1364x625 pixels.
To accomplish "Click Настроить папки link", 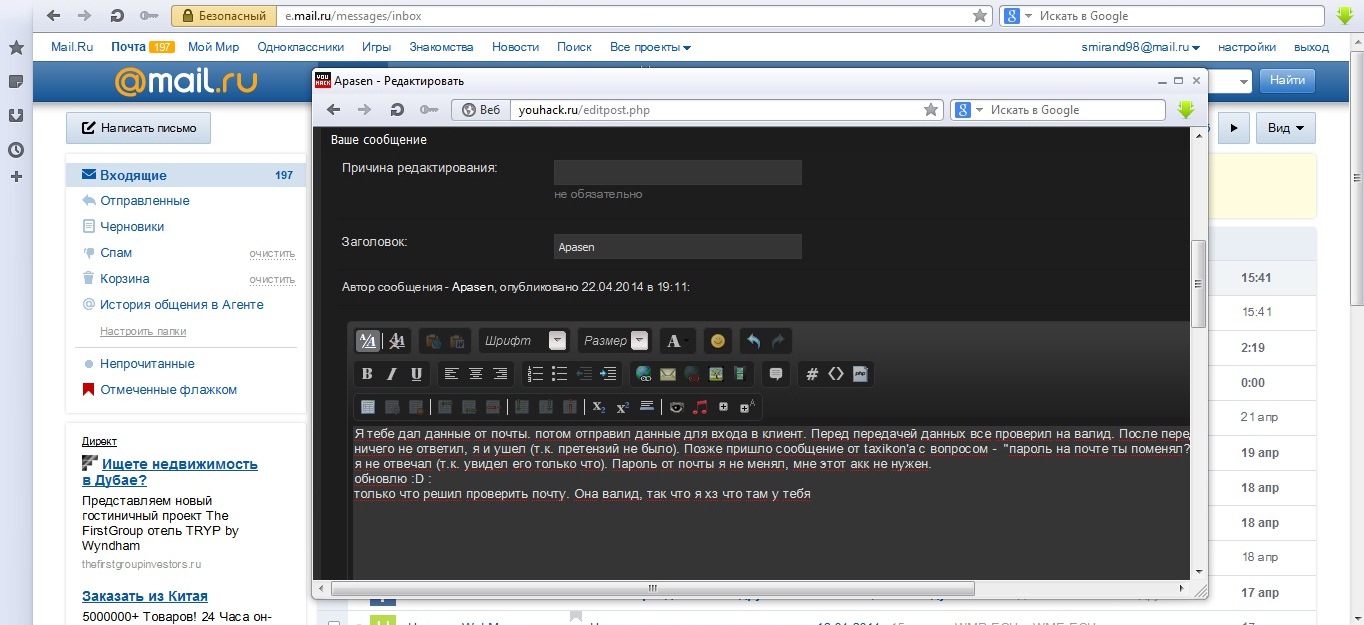I will click(143, 331).
